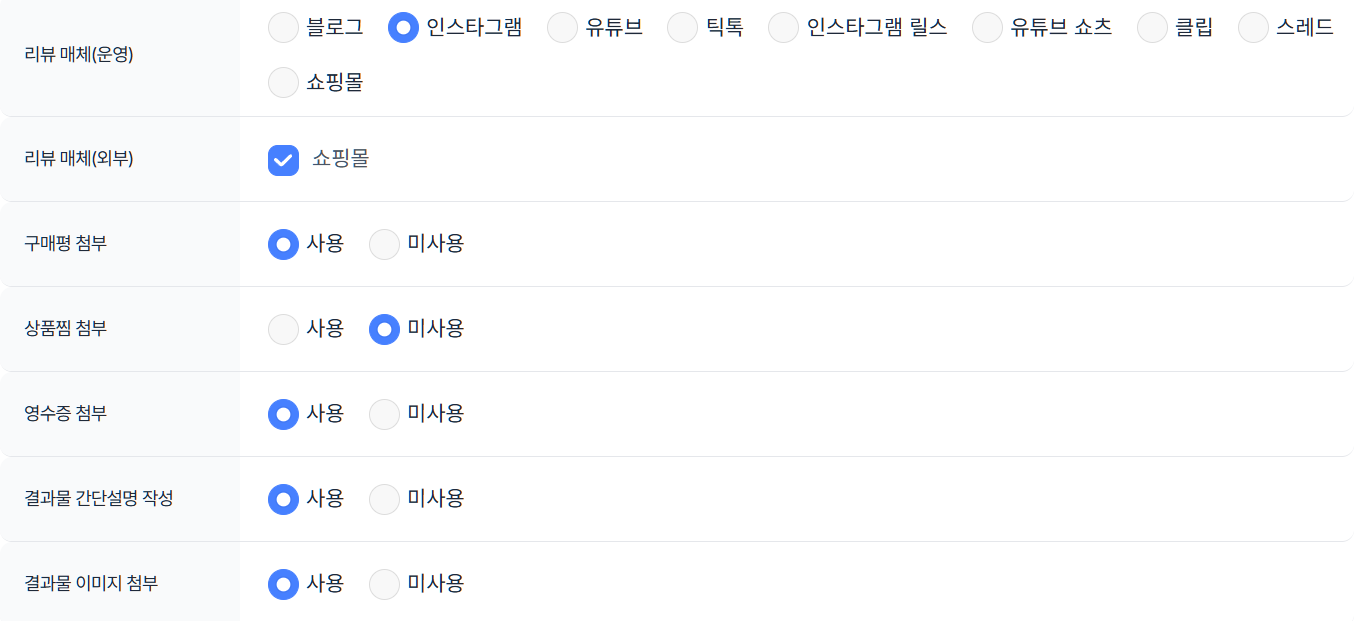The image size is (1356, 621).
Task: Uncheck the 쇼핑몰 external review media checkbox
Action: (x=283, y=159)
